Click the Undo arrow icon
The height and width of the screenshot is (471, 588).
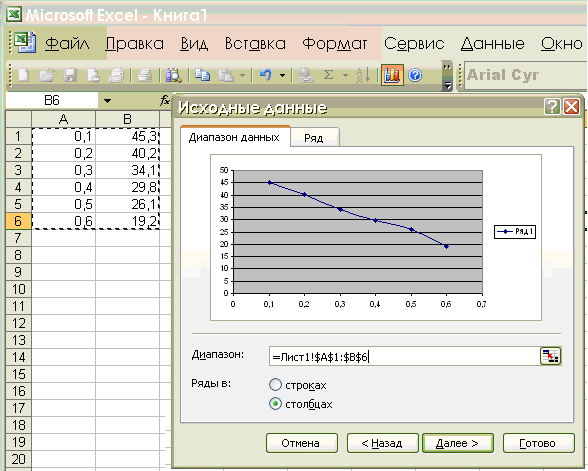point(266,75)
